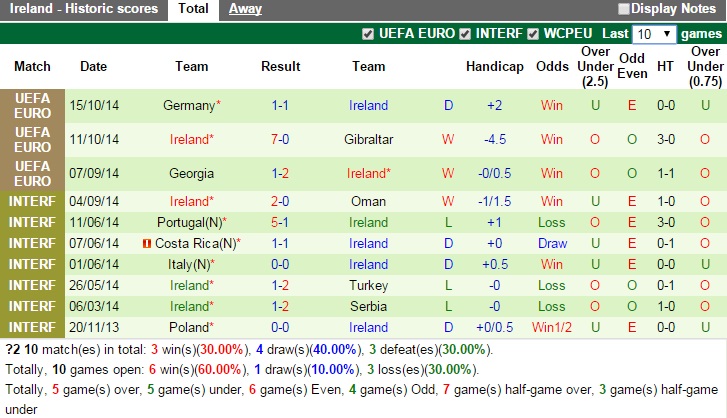Click the Georgia team name
Viewport: 727px width, 418px height.
pyautogui.click(x=191, y=173)
